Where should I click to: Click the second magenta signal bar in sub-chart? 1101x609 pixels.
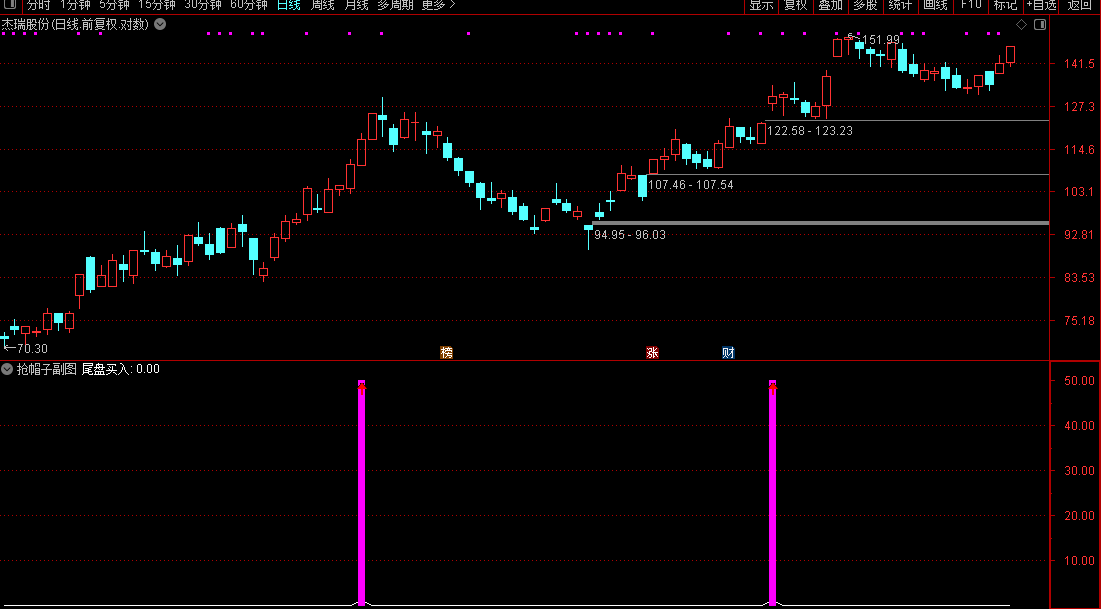pyautogui.click(x=772, y=492)
